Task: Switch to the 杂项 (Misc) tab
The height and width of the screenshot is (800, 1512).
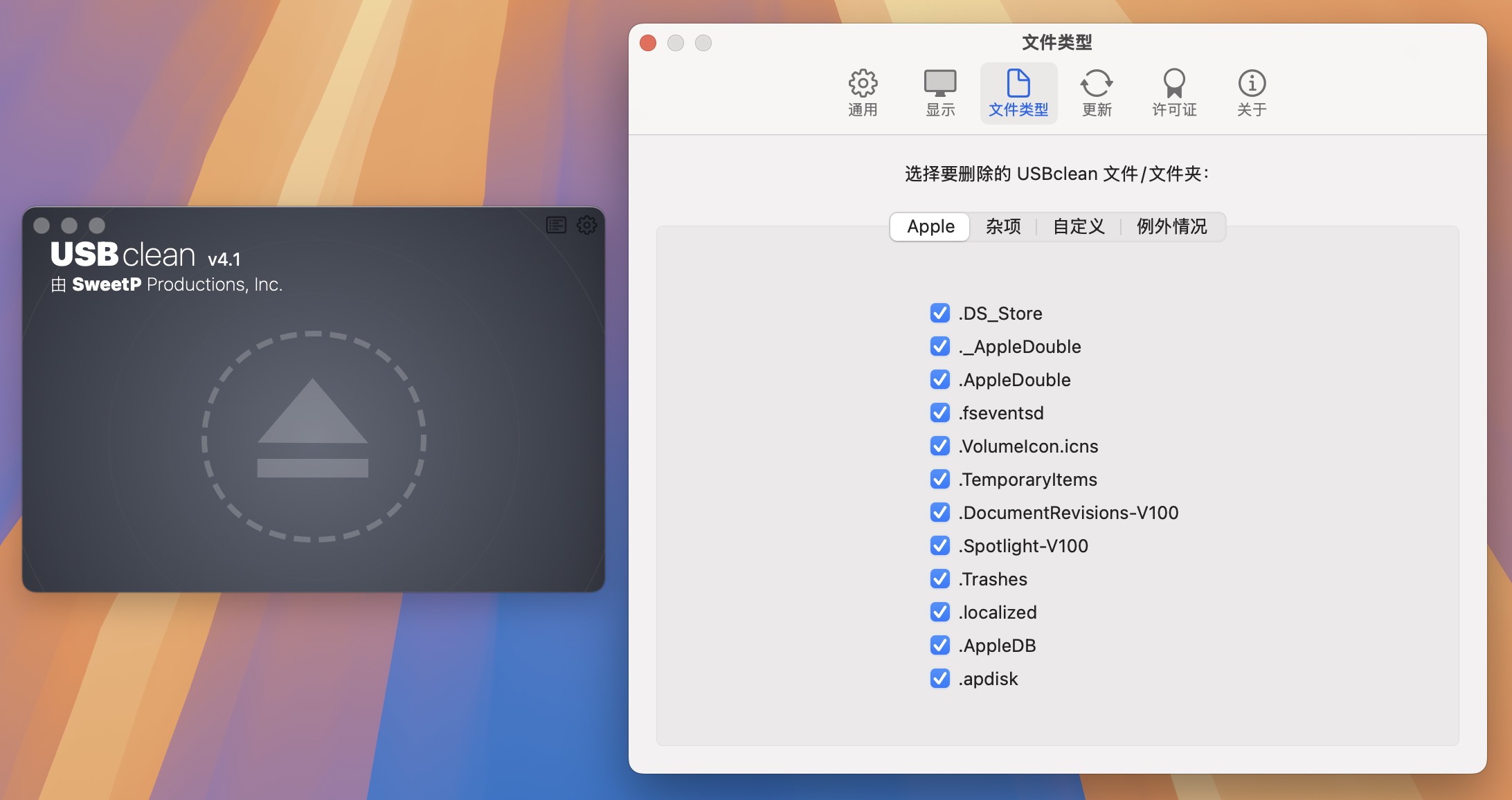Action: pyautogui.click(x=1002, y=226)
